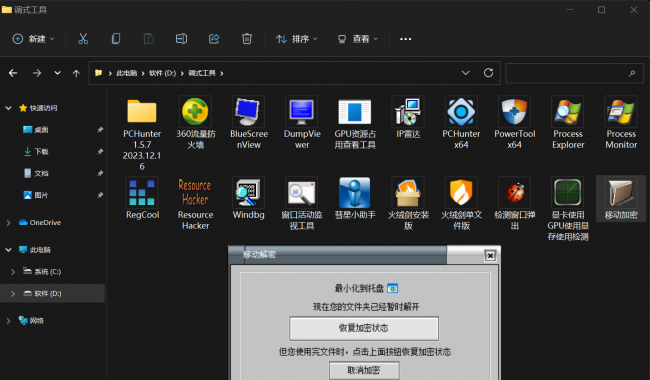Click 此电脑 in the address breadcrumb
650x380 pixels.
tap(126, 73)
